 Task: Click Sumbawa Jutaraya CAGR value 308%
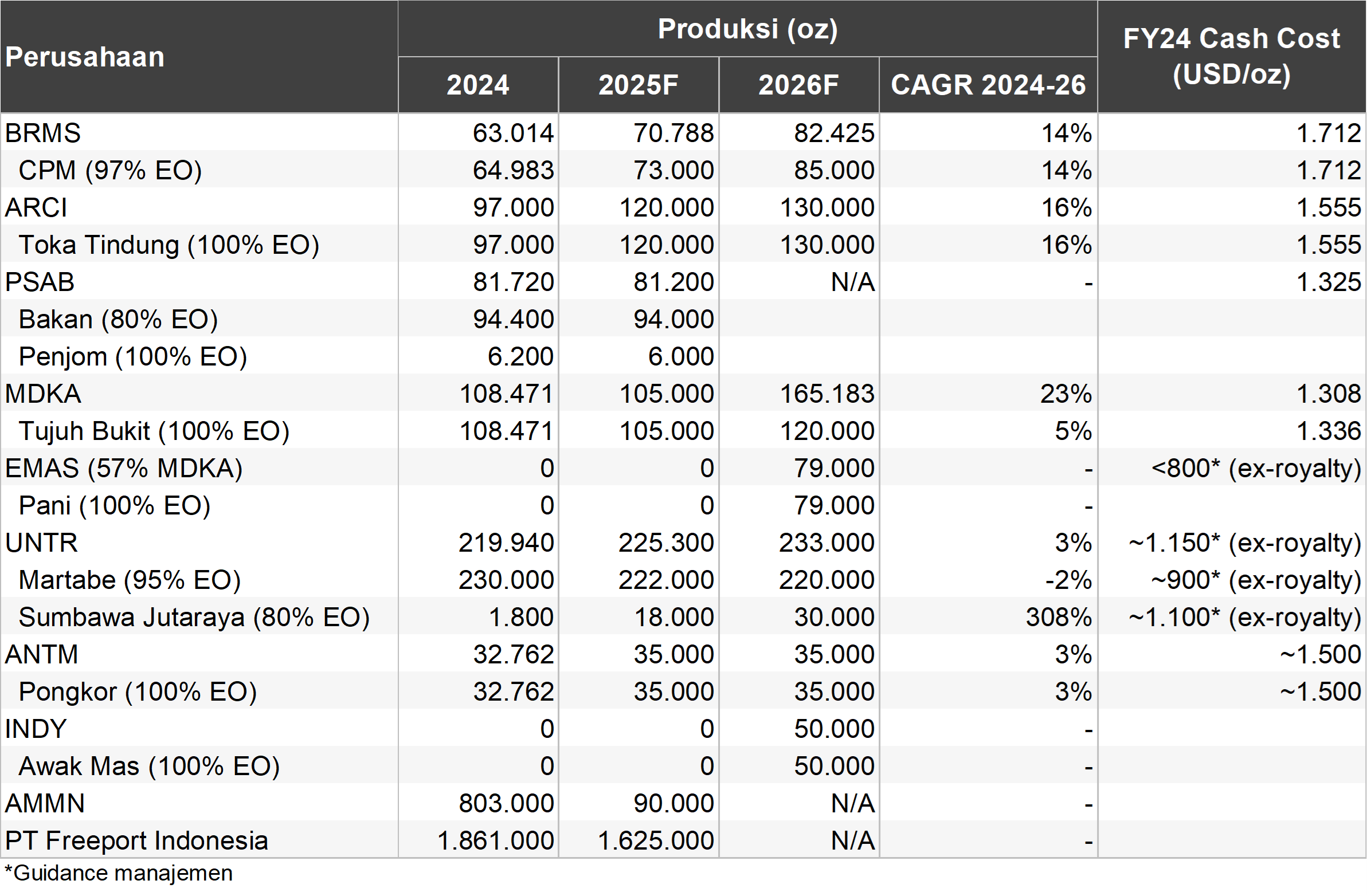pyautogui.click(x=1059, y=617)
